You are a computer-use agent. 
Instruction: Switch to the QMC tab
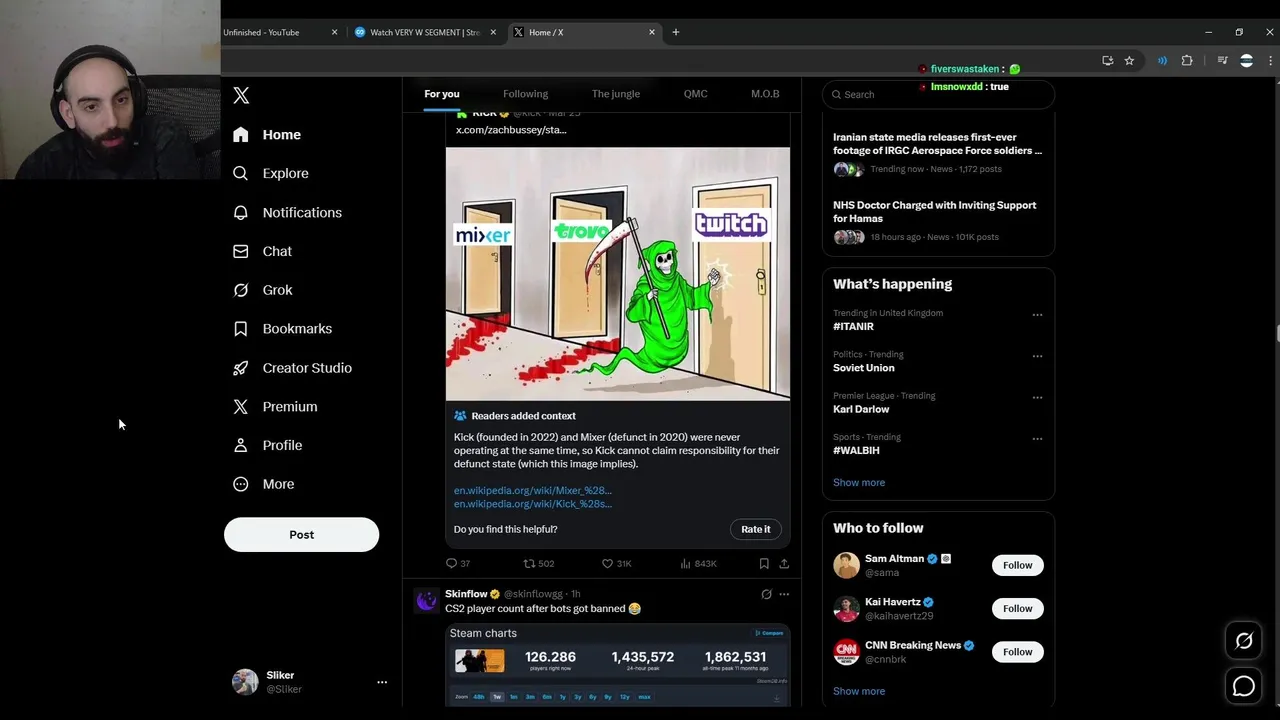point(696,94)
